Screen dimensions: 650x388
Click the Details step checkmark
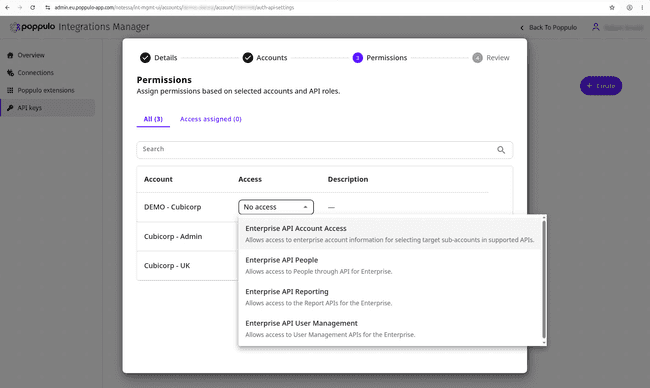pos(145,58)
